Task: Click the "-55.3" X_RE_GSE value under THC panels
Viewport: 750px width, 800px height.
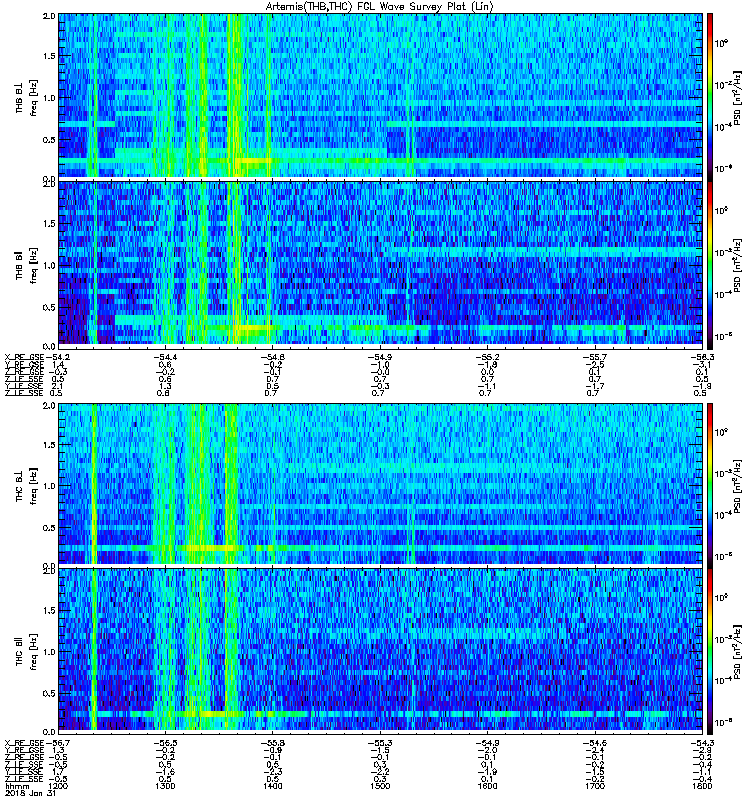Action: point(380,743)
